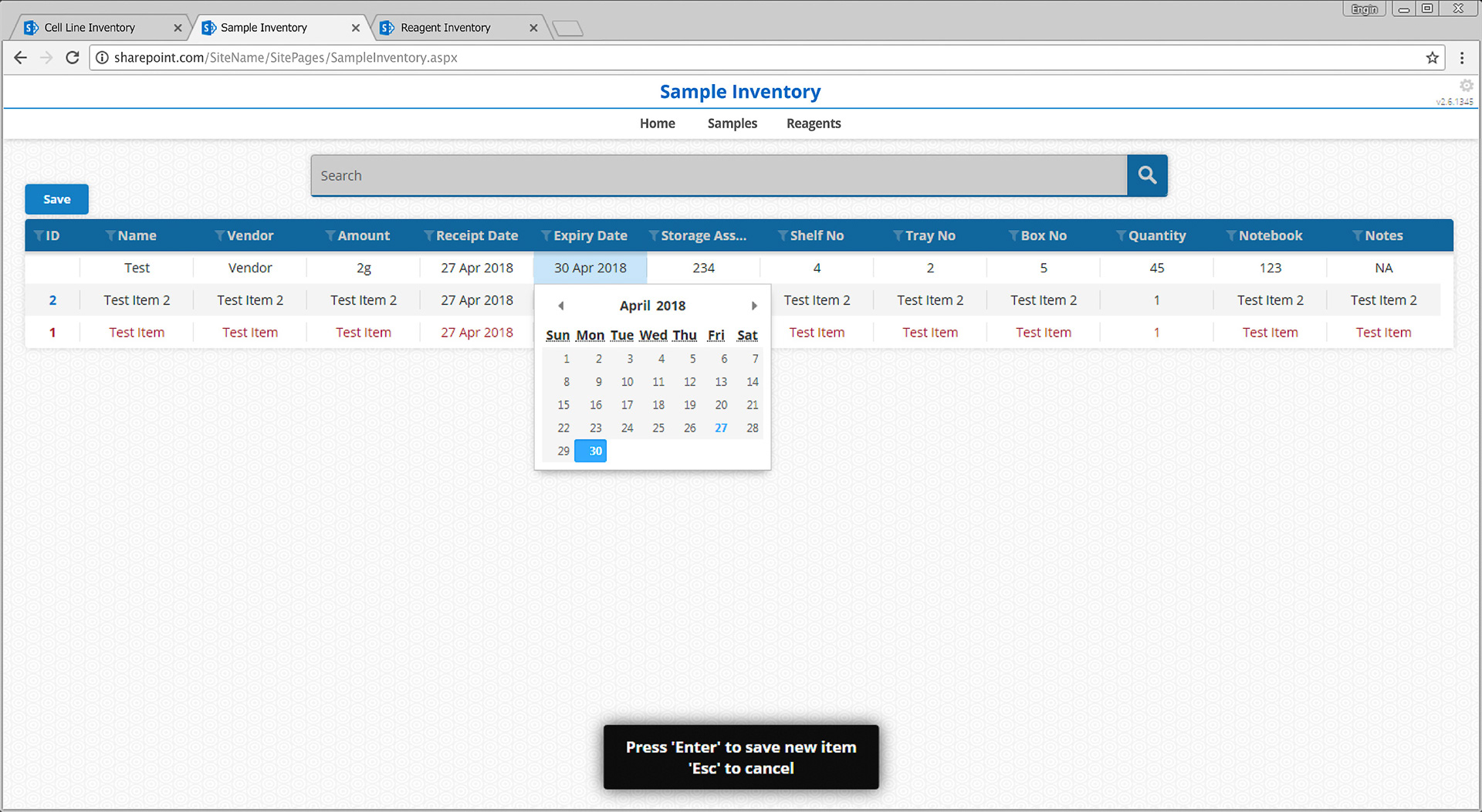1482x812 pixels.
Task: Click the Shelf No filter icon
Action: [x=783, y=235]
